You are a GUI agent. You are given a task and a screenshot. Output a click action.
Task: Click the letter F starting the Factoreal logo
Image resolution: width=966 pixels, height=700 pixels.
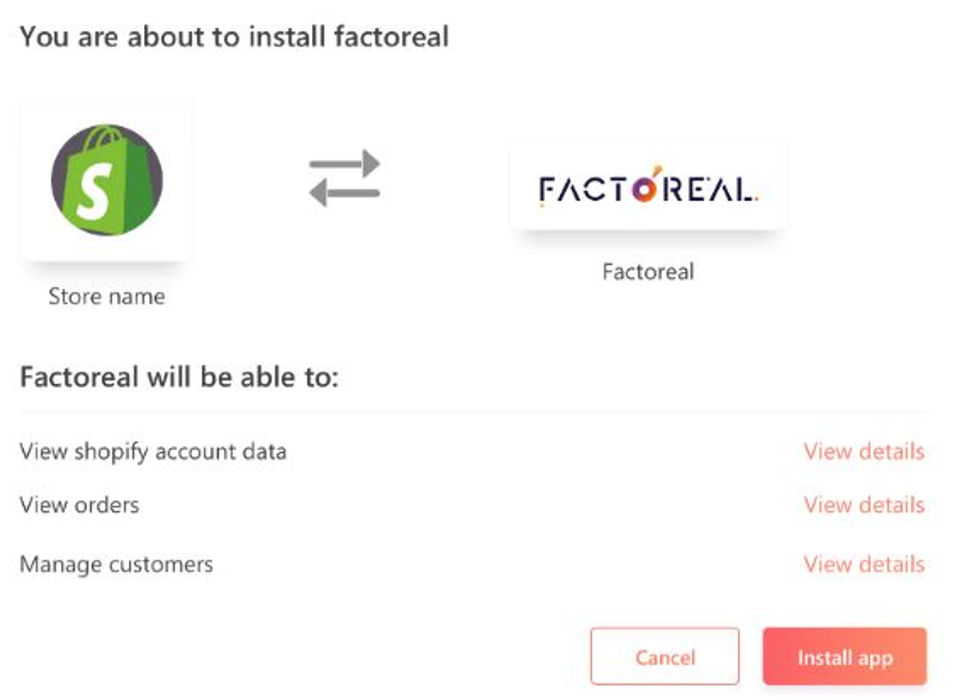(x=547, y=189)
